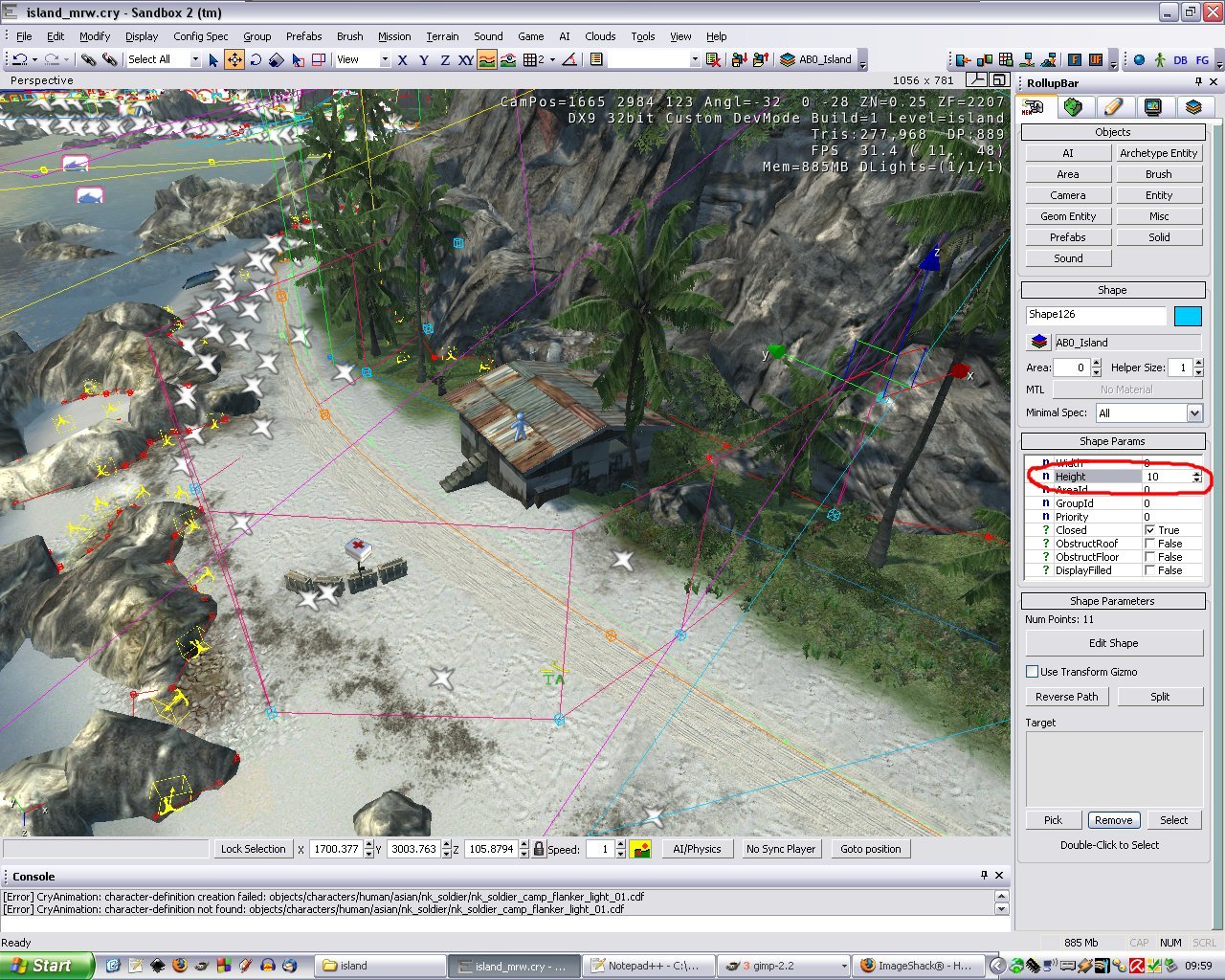Open the Prefabs menu
1225x980 pixels.
(303, 36)
